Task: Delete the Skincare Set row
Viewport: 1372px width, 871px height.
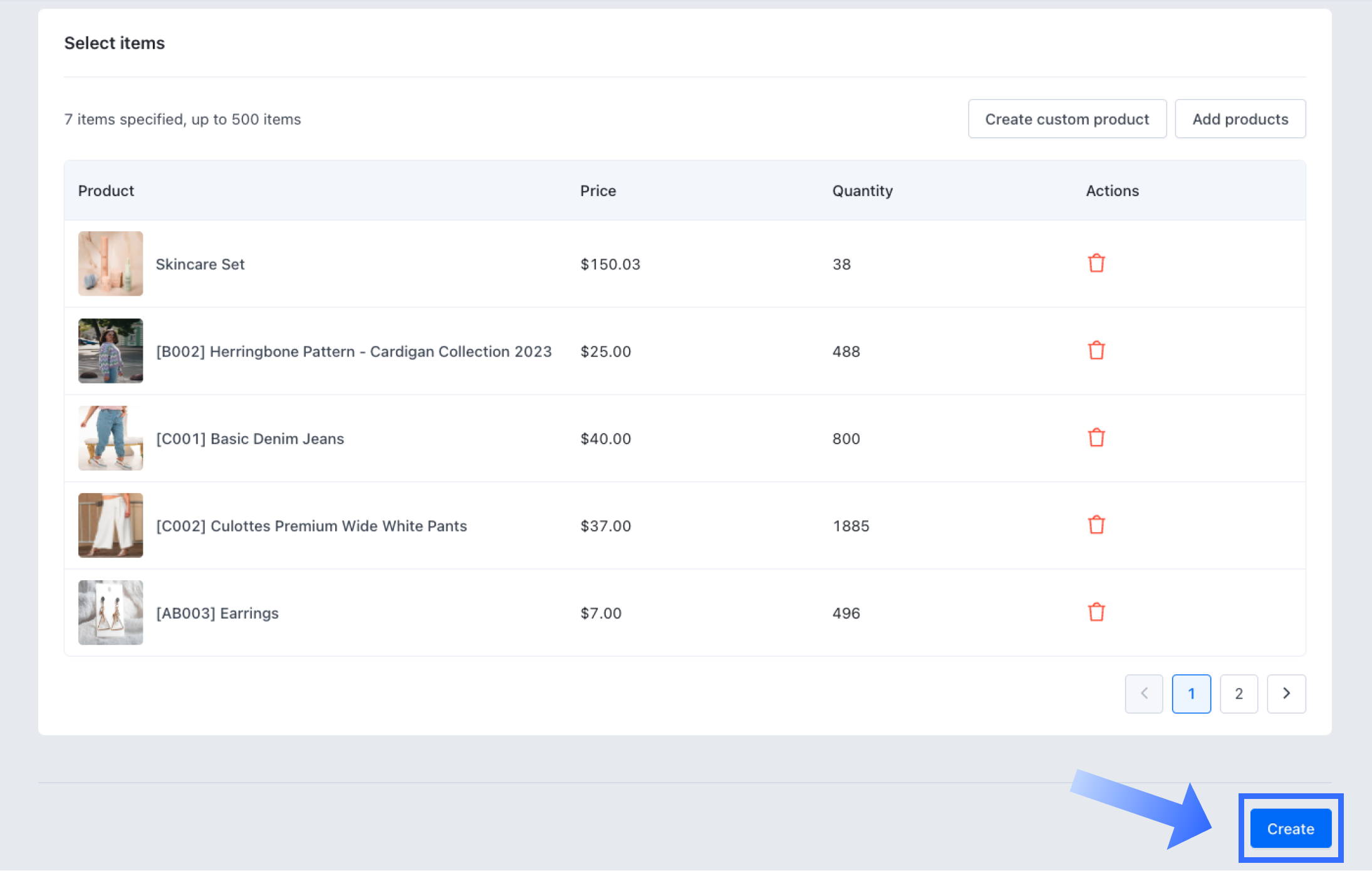Action: pyautogui.click(x=1096, y=263)
